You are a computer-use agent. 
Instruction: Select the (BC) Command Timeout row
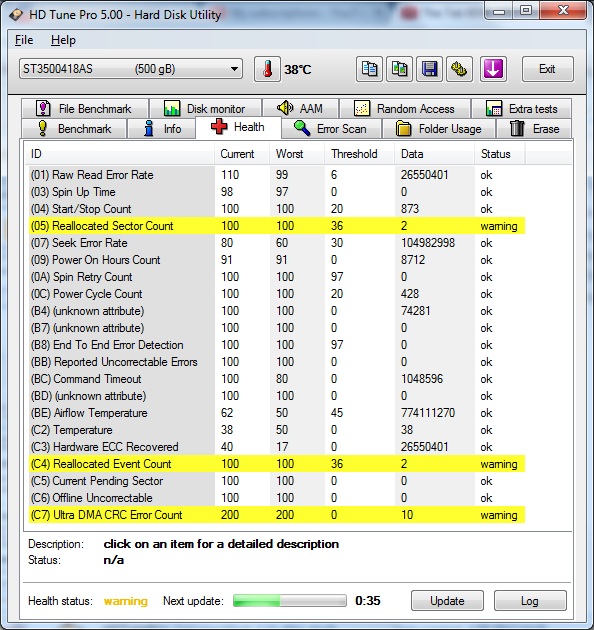tap(277, 379)
